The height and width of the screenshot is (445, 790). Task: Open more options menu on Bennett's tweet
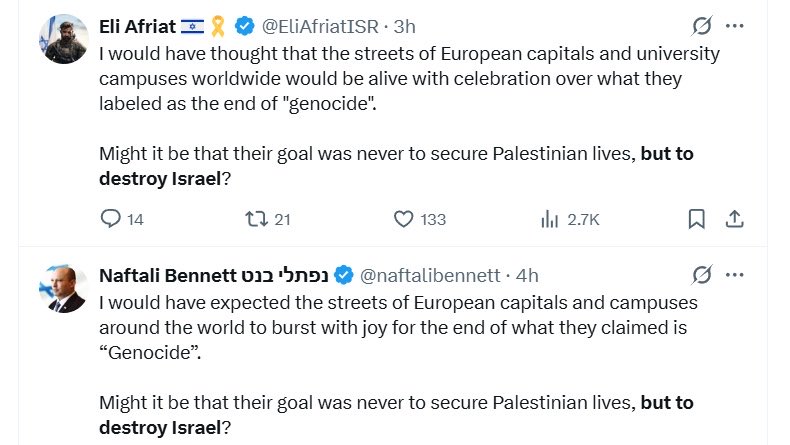(x=735, y=275)
